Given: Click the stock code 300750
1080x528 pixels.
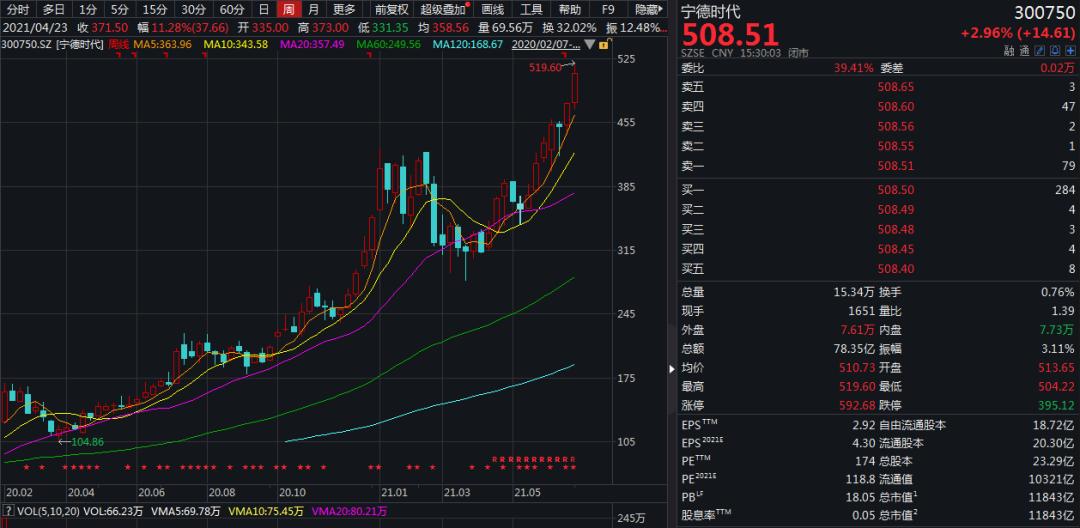Looking at the screenshot, I should [x=1044, y=12].
